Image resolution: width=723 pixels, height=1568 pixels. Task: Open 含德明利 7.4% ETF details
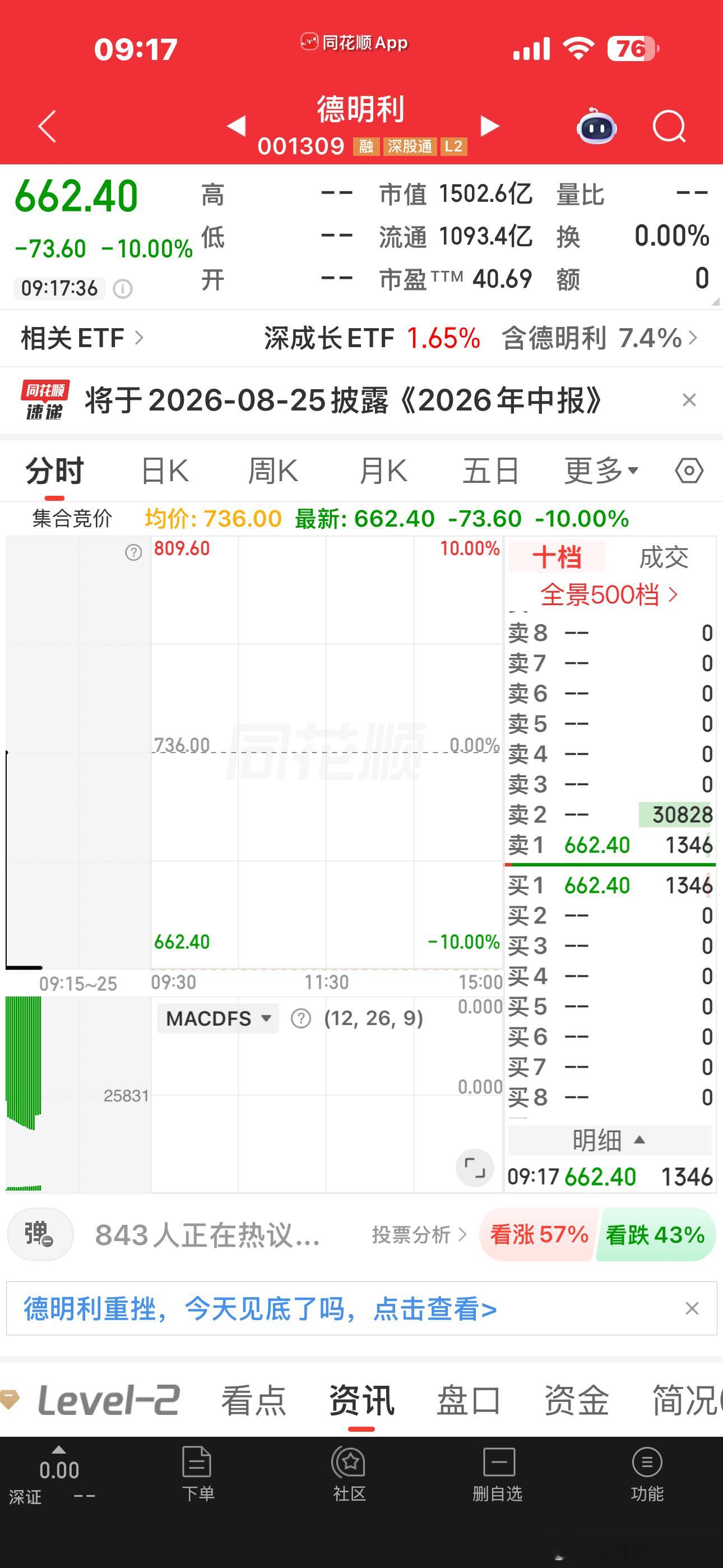(x=600, y=338)
